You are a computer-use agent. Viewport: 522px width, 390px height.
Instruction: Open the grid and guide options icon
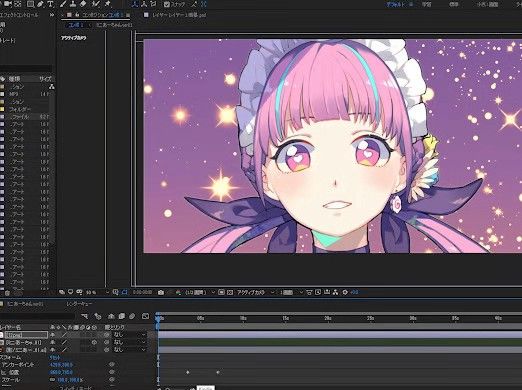coord(115,292)
